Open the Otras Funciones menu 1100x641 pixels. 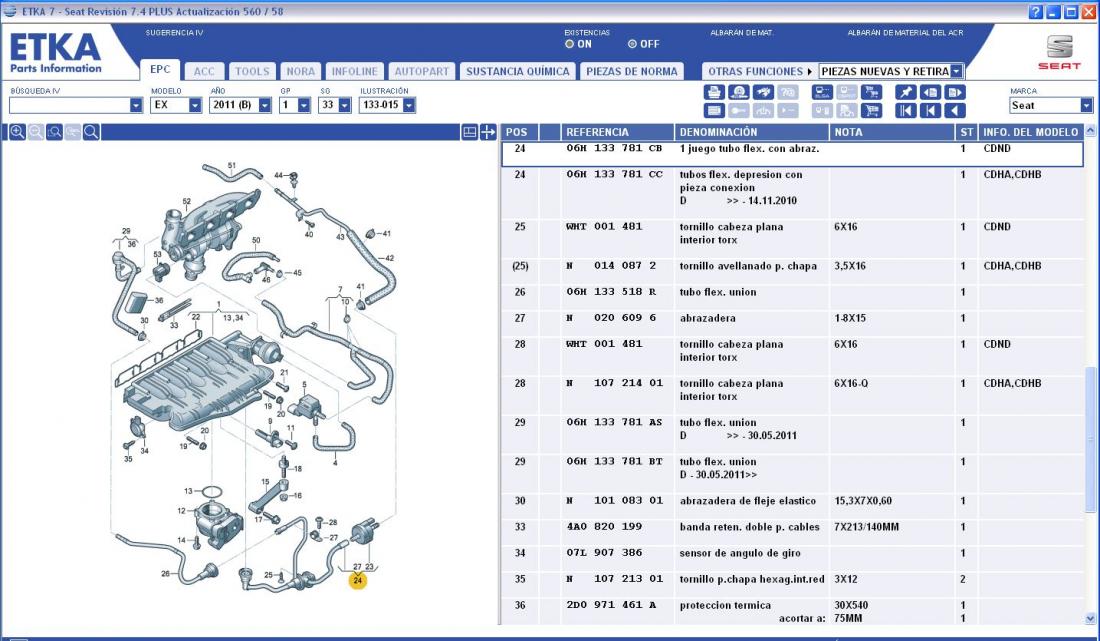(760, 72)
